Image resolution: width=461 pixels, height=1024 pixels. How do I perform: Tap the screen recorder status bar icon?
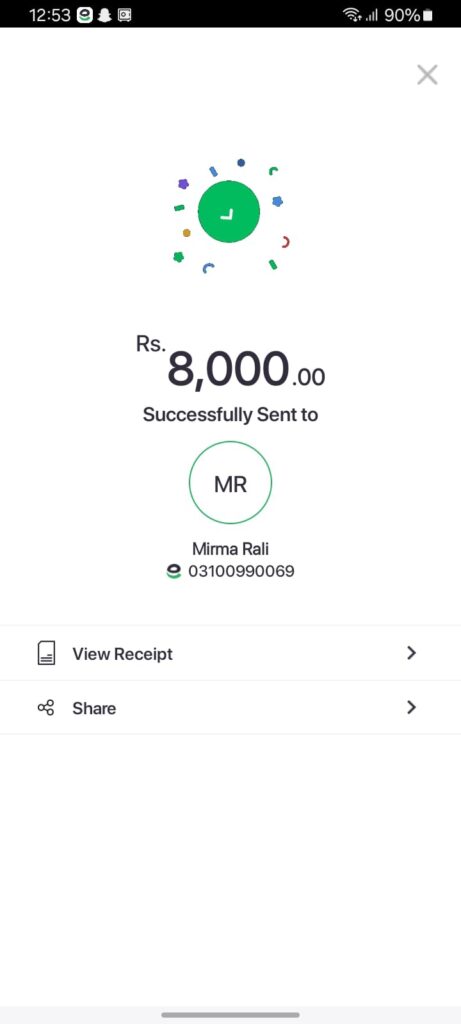(x=124, y=15)
